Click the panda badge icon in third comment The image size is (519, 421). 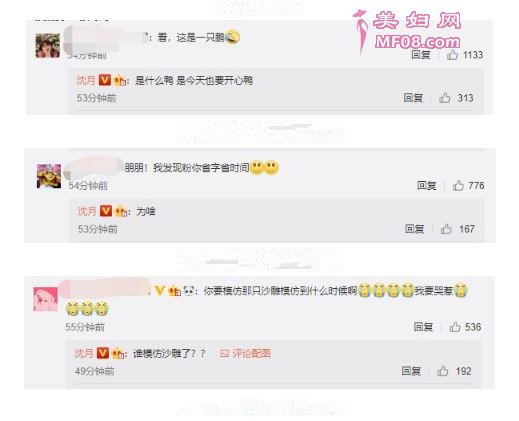[x=189, y=291]
